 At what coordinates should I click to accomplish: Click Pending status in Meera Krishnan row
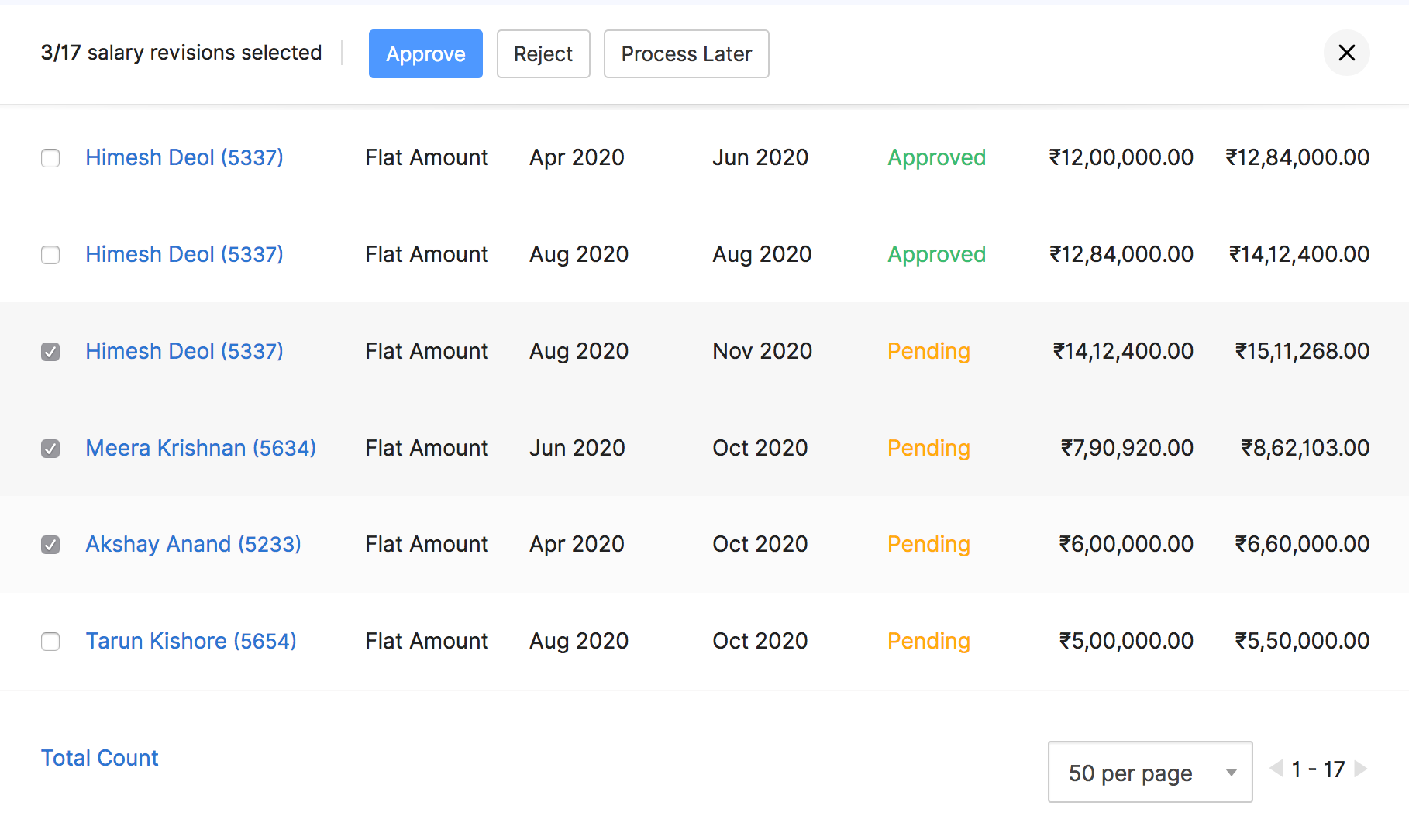(928, 448)
